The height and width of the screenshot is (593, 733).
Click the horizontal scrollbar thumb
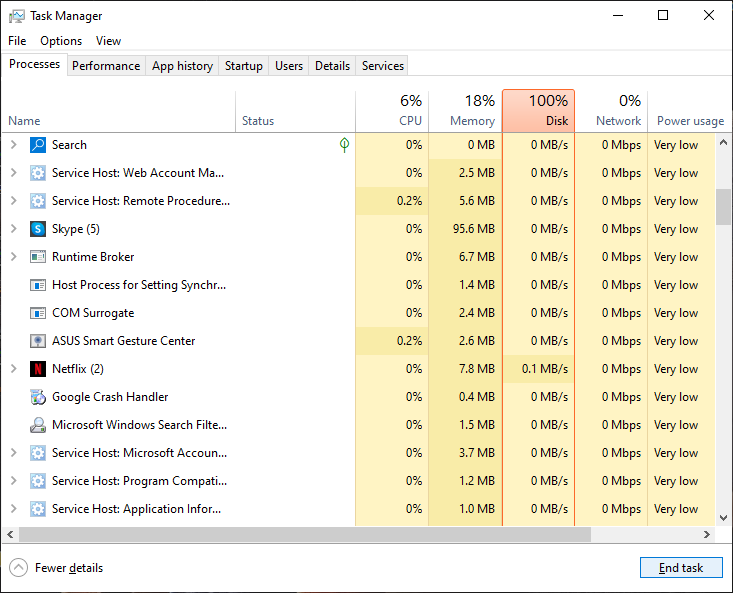(x=305, y=534)
